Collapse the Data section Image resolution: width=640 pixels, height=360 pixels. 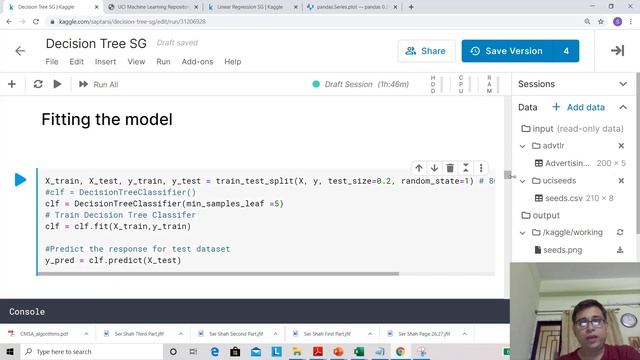(623, 107)
